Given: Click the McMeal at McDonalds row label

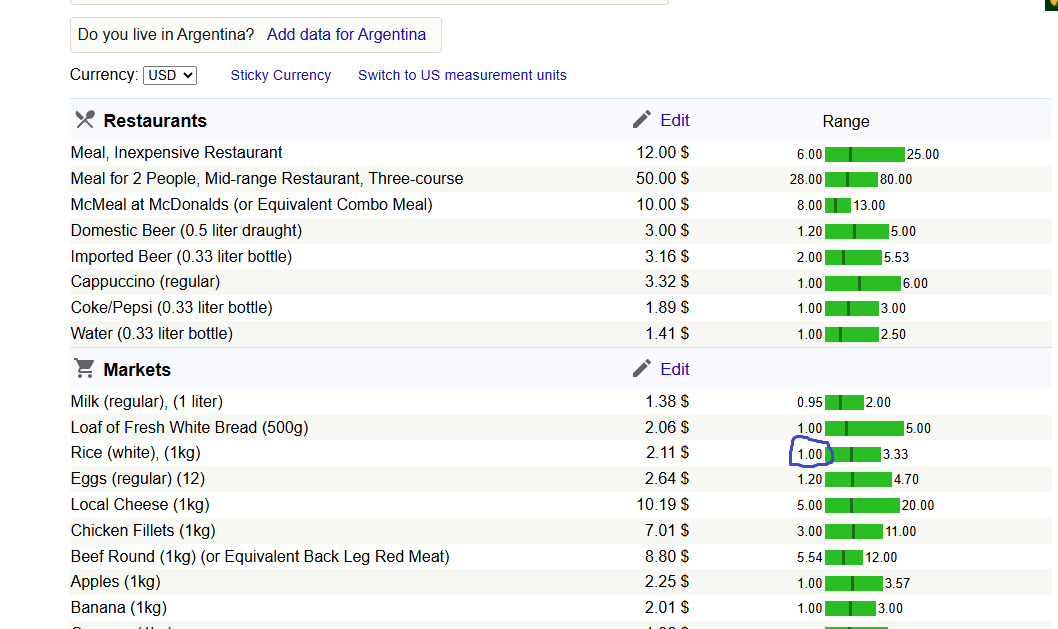Looking at the screenshot, I should click(x=251, y=204).
